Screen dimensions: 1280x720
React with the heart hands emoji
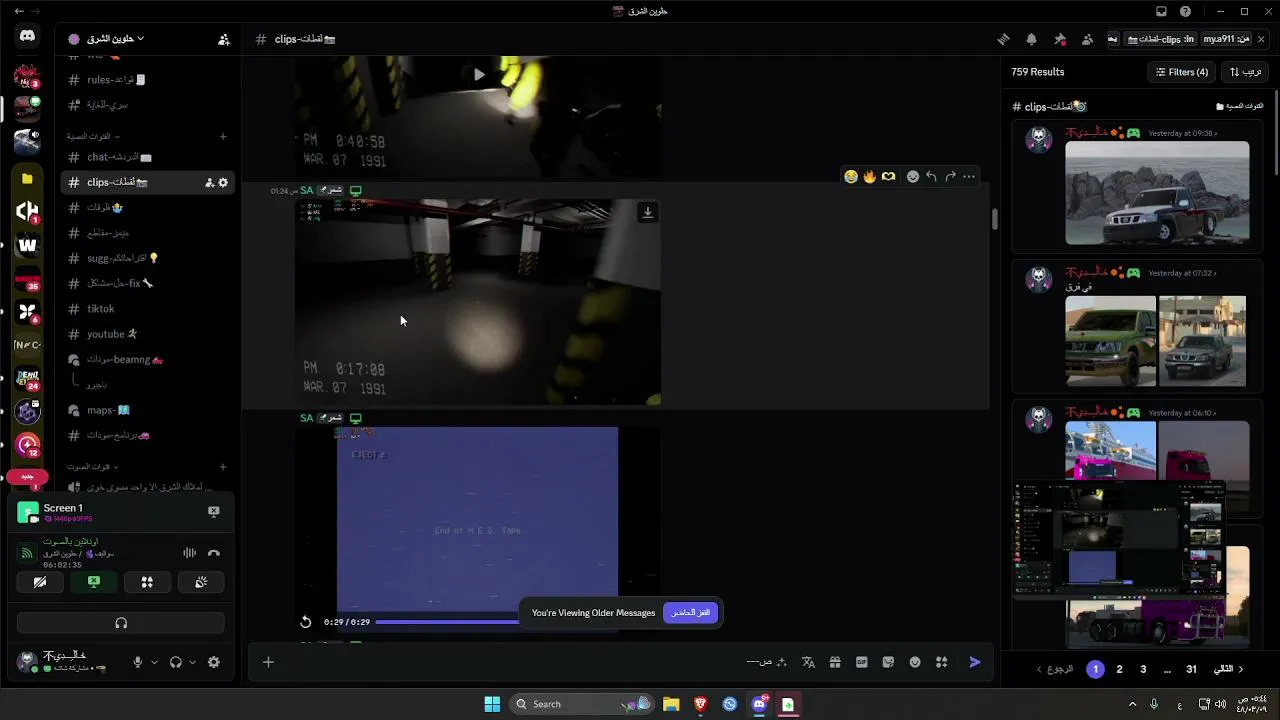pyautogui.click(x=888, y=176)
